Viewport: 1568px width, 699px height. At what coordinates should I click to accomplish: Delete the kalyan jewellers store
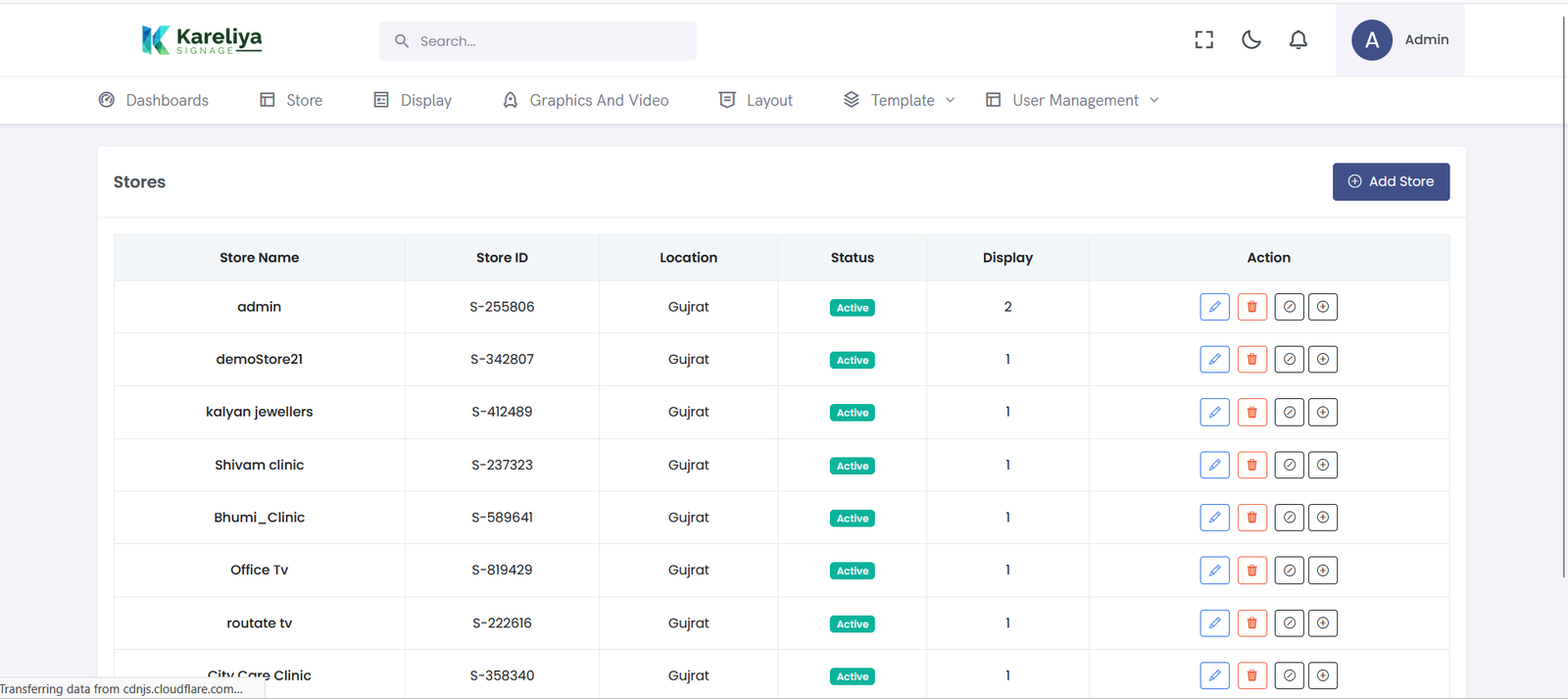coord(1252,413)
